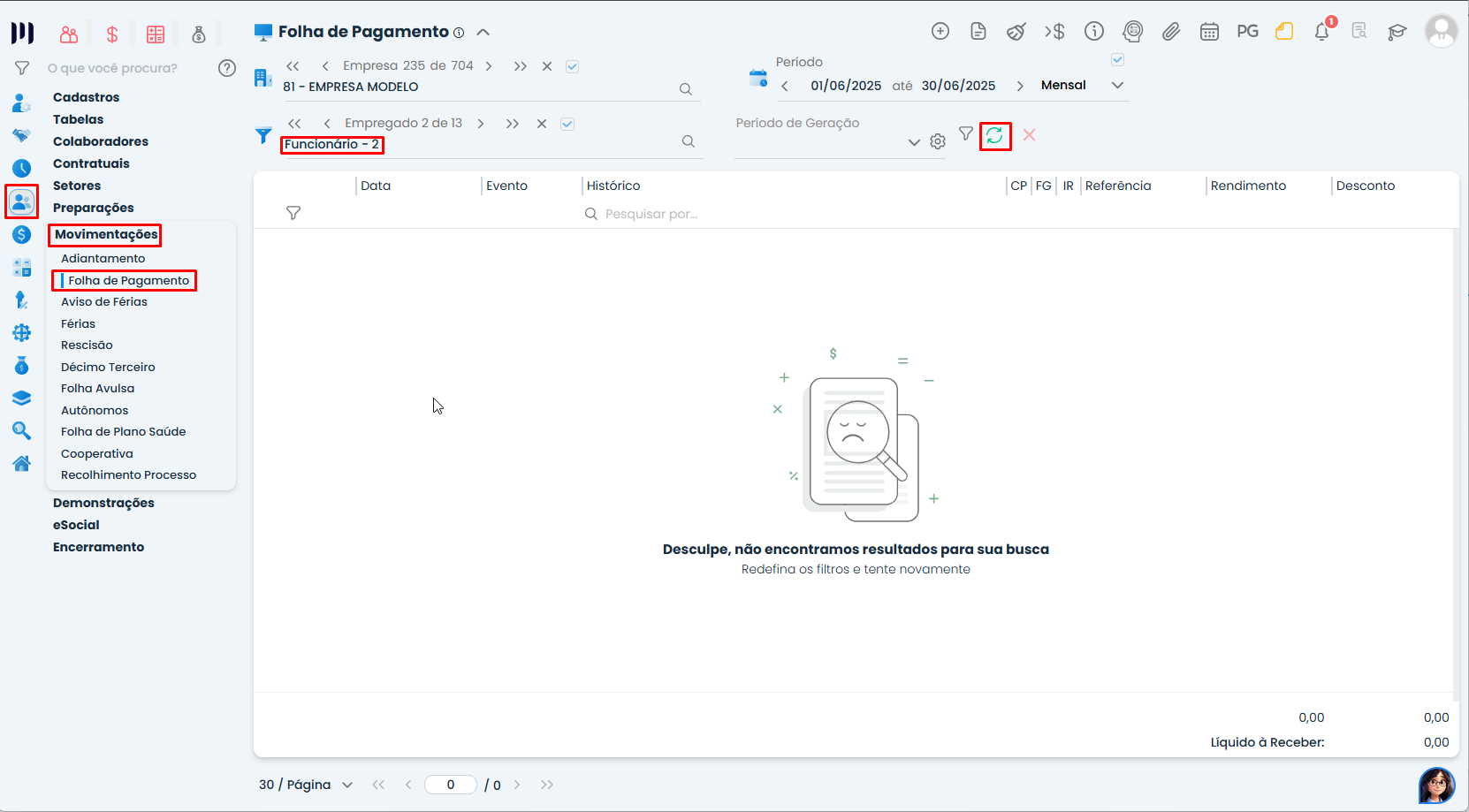The width and height of the screenshot is (1469, 812).
Task: Select Férias in Movimentações menu
Action: (78, 323)
